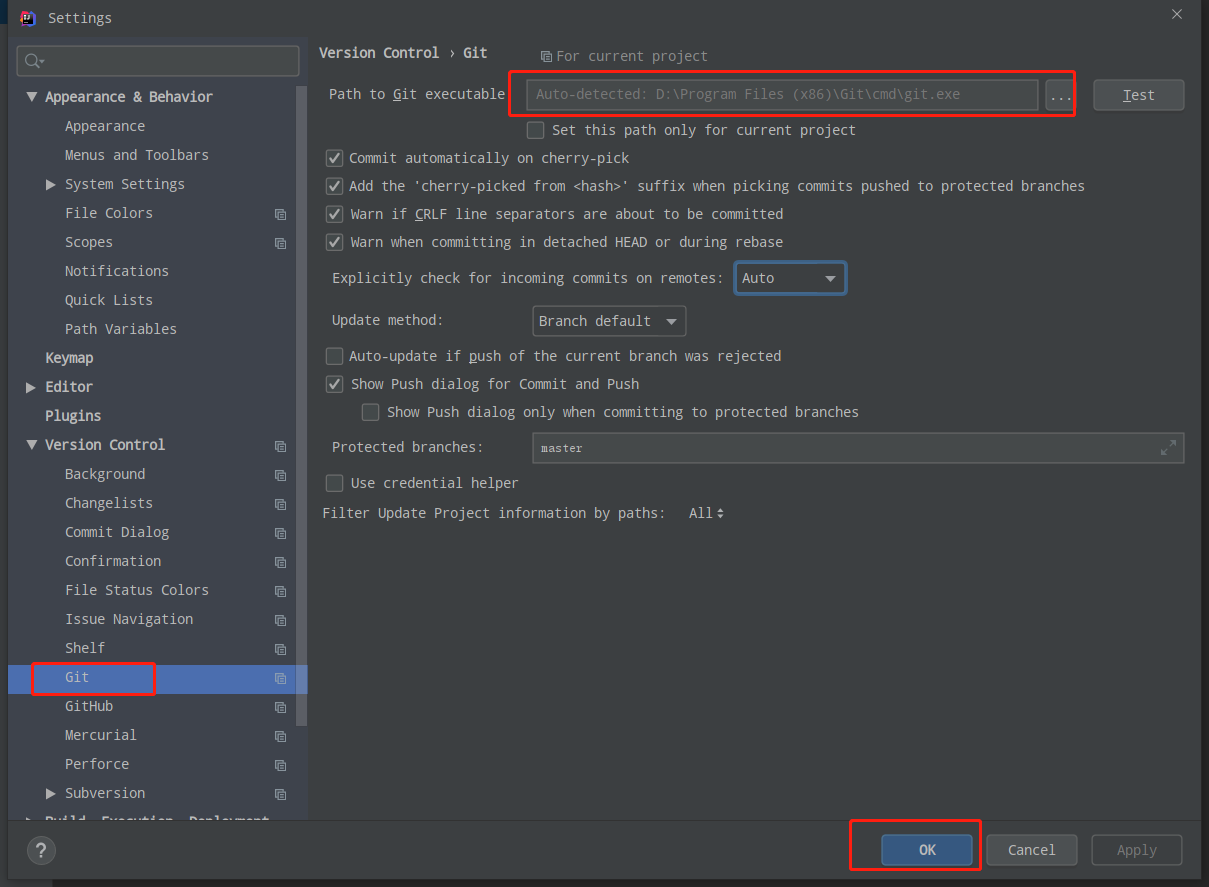Enable auto-update if push was rejected

click(x=335, y=356)
